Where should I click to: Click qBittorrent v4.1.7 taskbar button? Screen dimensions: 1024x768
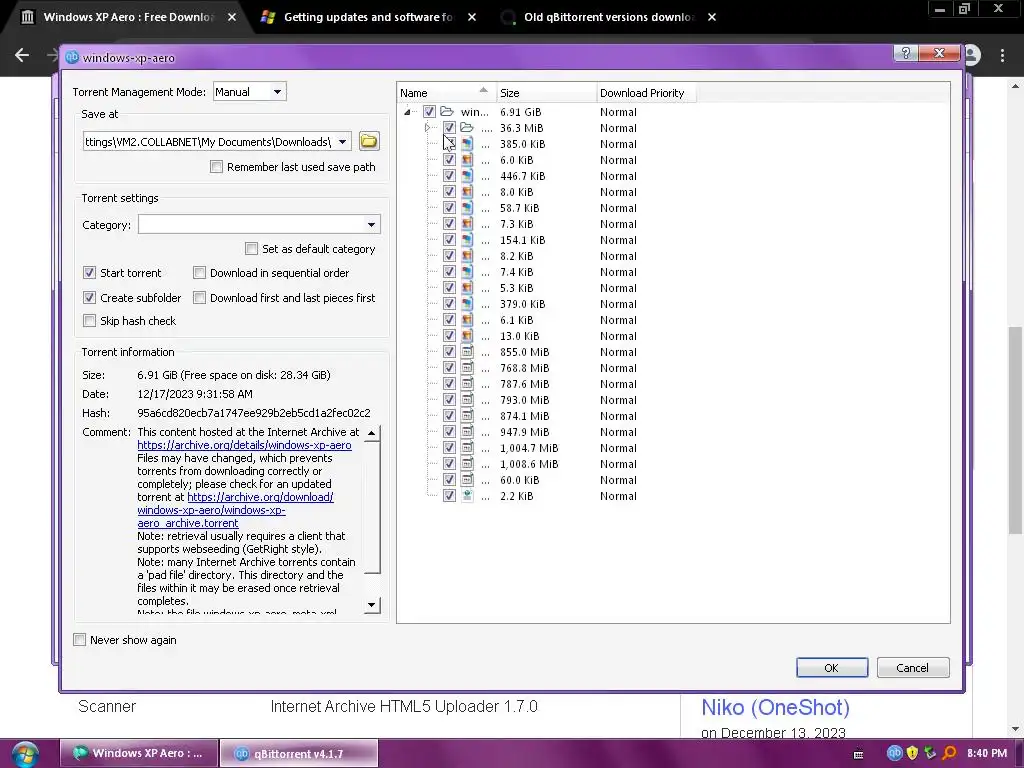[298, 754]
